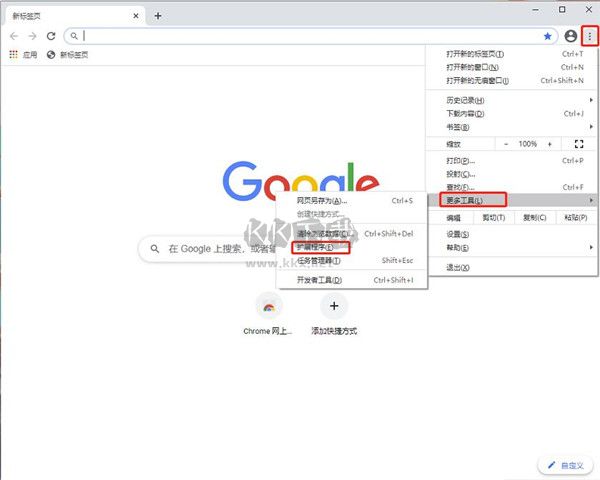Reload the page with refresh icon
Image resolution: width=600 pixels, height=480 pixels.
[51, 36]
